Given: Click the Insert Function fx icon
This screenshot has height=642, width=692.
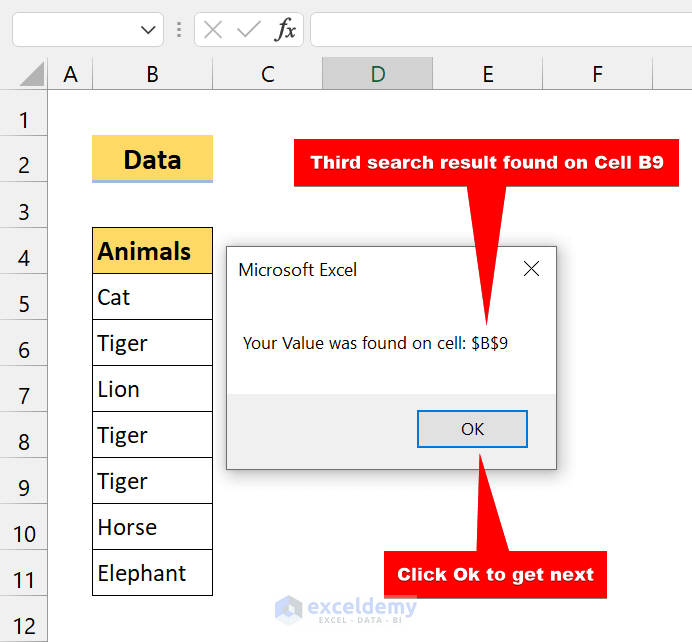Looking at the screenshot, I should [286, 30].
